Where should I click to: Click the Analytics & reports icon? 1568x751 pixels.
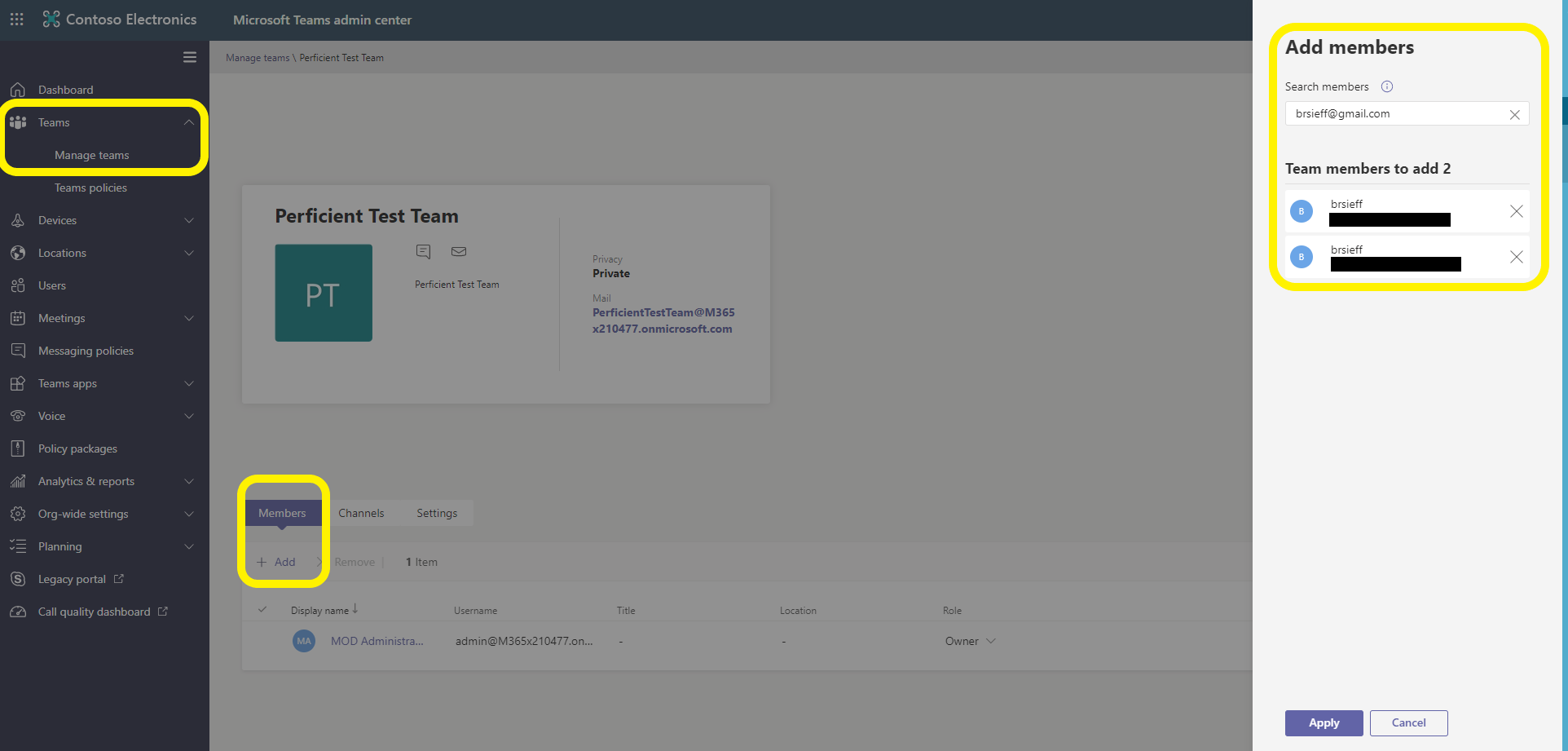(18, 481)
